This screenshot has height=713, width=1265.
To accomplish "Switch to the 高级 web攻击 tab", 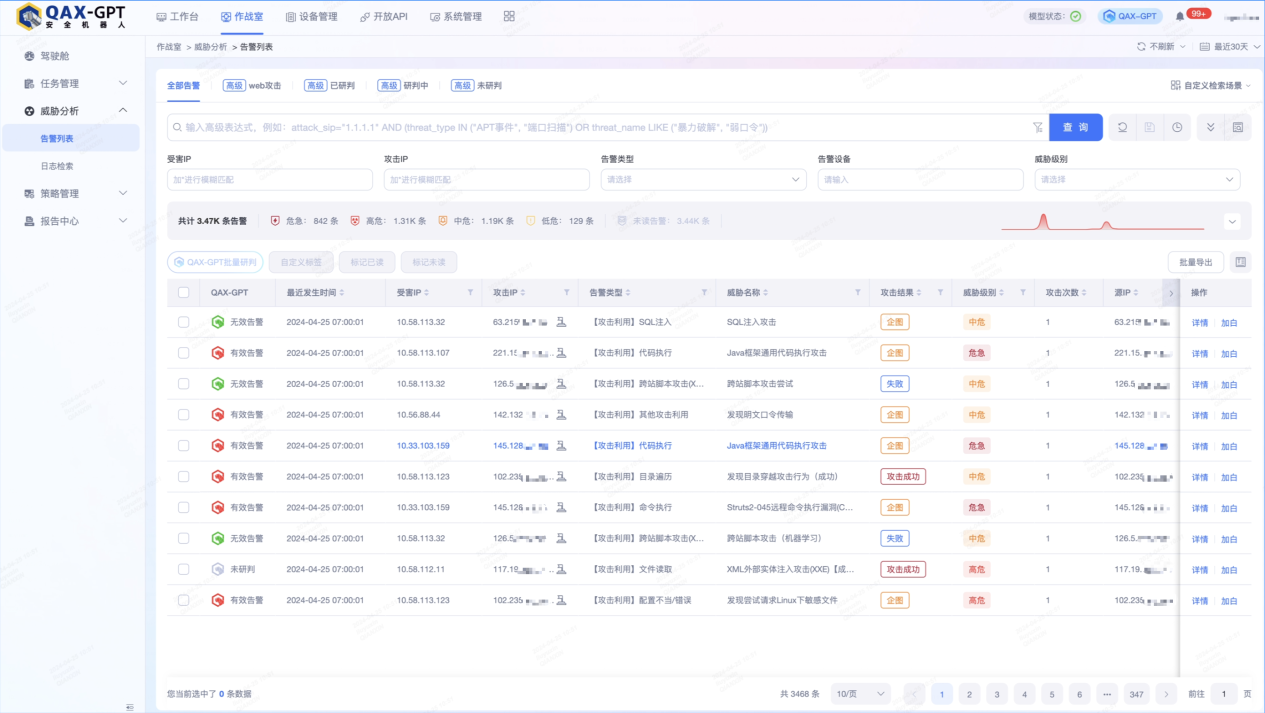I will (252, 86).
